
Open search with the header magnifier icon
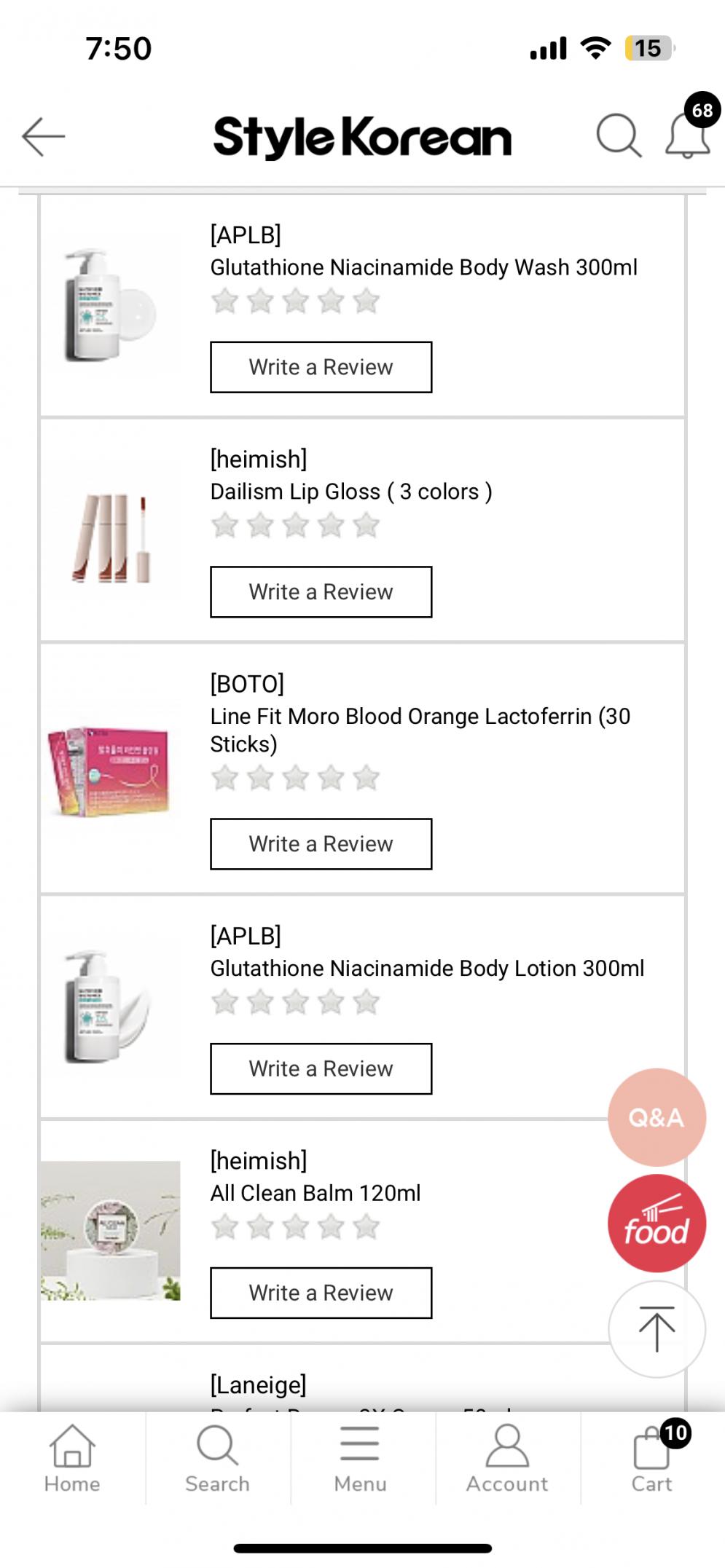[x=618, y=135]
